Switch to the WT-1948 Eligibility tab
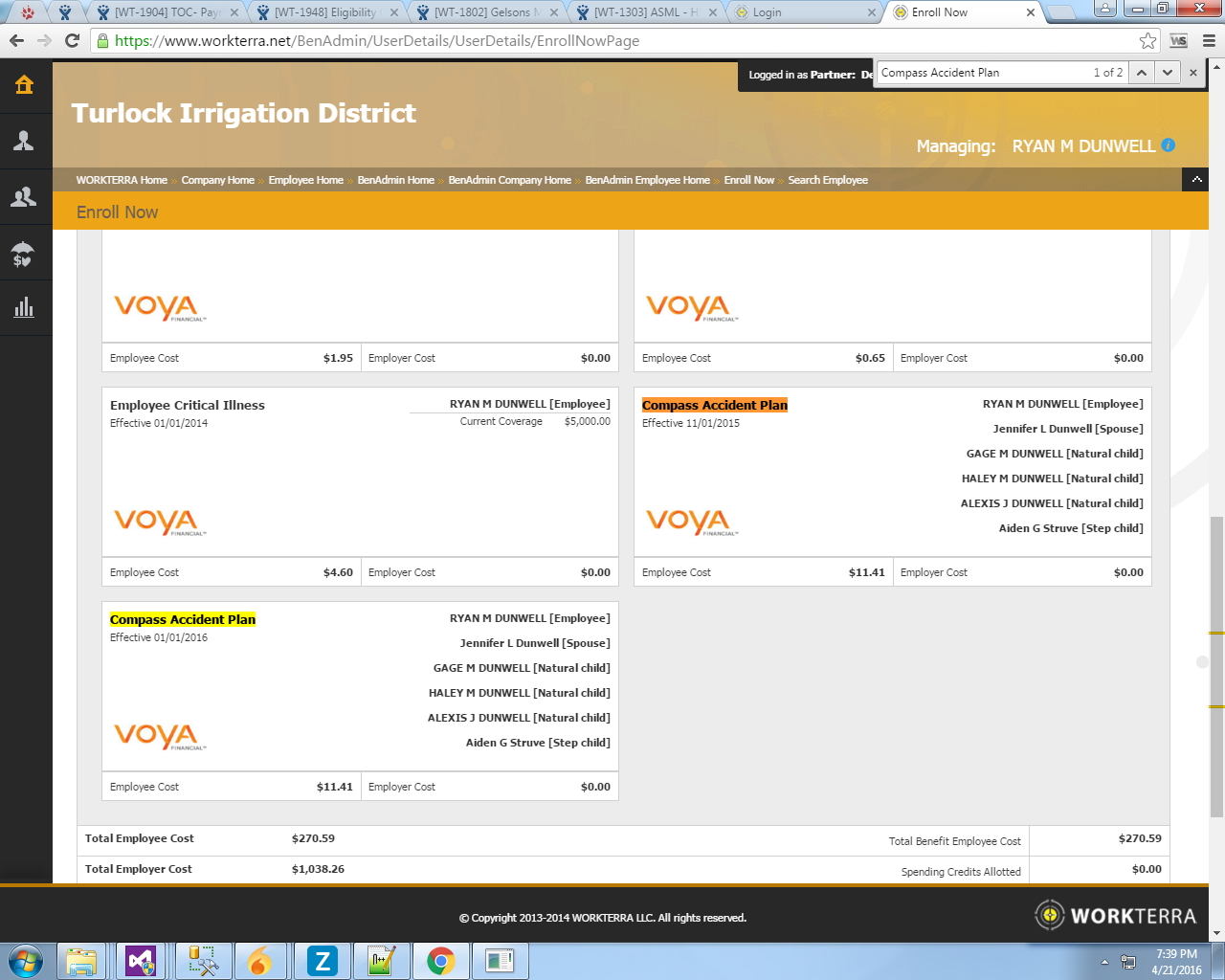 [x=325, y=12]
